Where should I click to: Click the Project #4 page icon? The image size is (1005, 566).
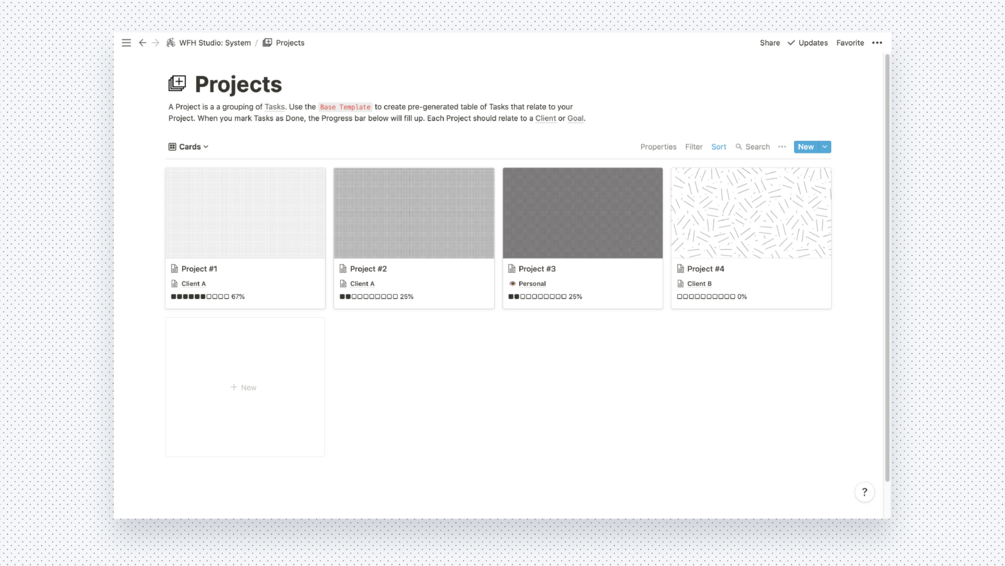[x=680, y=269]
